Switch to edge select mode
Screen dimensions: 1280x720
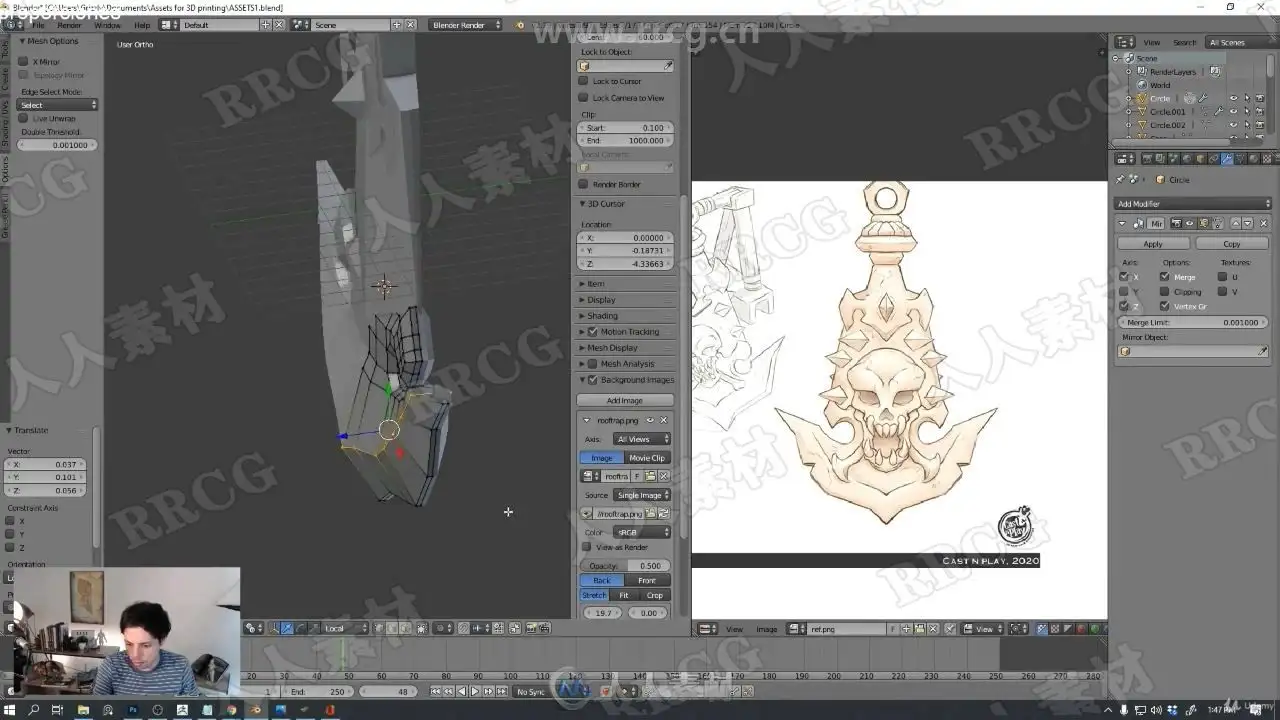click(392, 628)
